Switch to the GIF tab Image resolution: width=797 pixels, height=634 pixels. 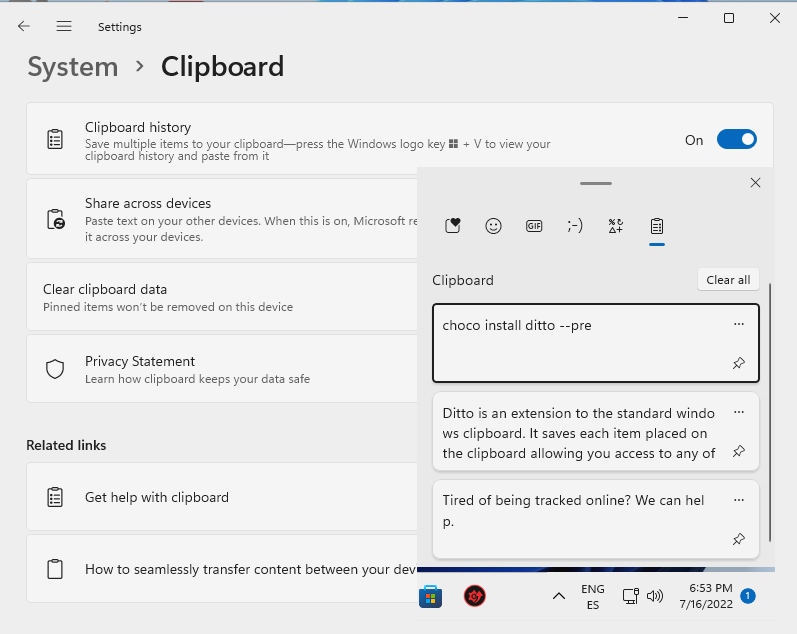pyautogui.click(x=534, y=226)
